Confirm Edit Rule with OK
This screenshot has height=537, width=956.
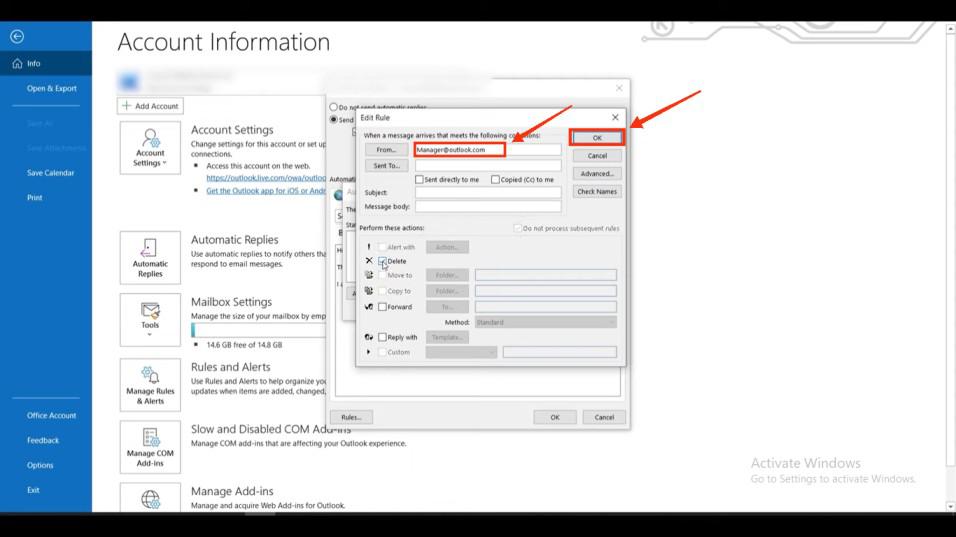(597, 138)
